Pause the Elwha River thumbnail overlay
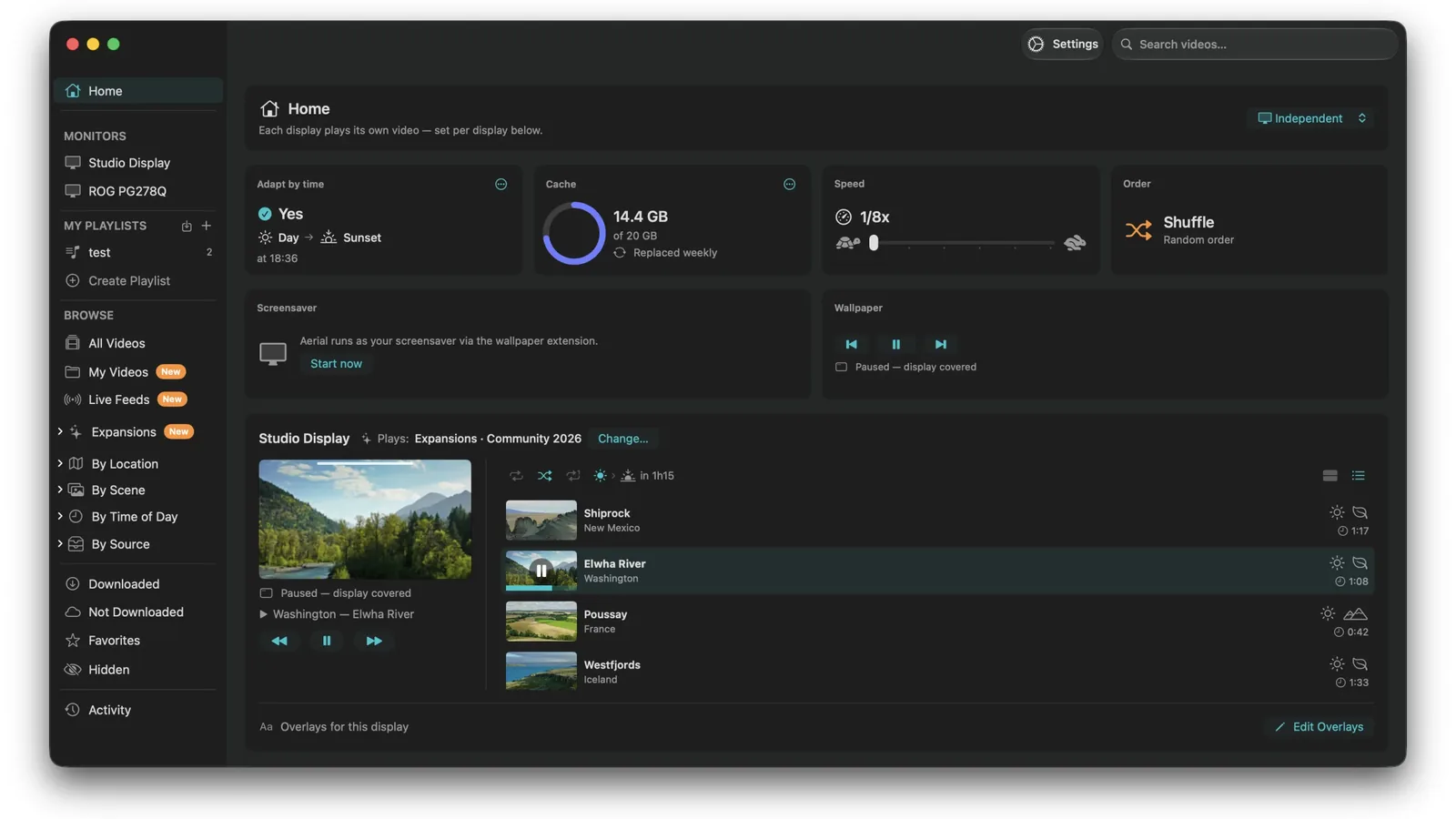 click(541, 571)
